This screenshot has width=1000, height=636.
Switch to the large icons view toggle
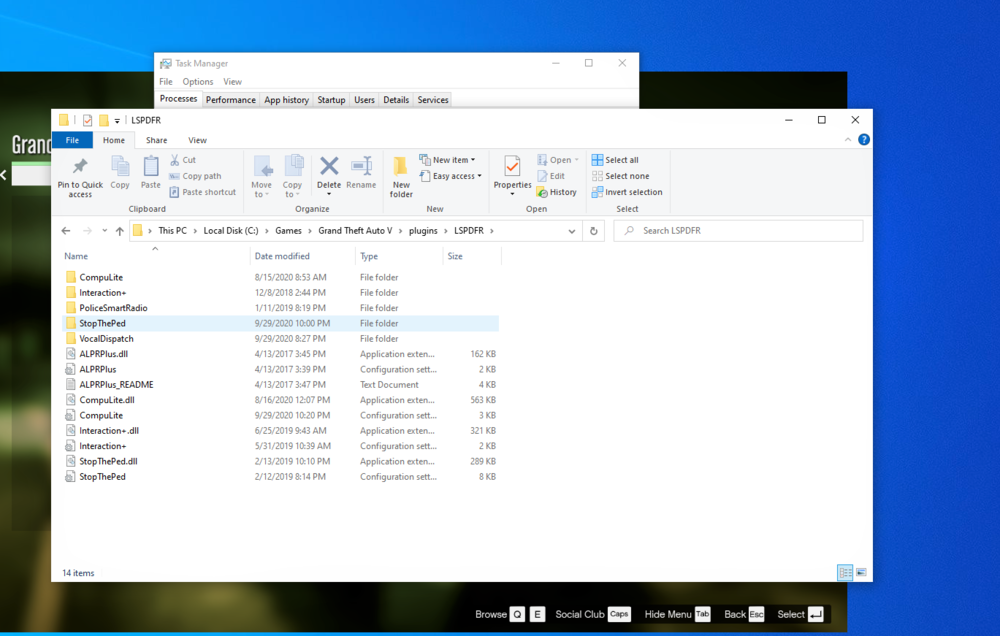point(861,572)
